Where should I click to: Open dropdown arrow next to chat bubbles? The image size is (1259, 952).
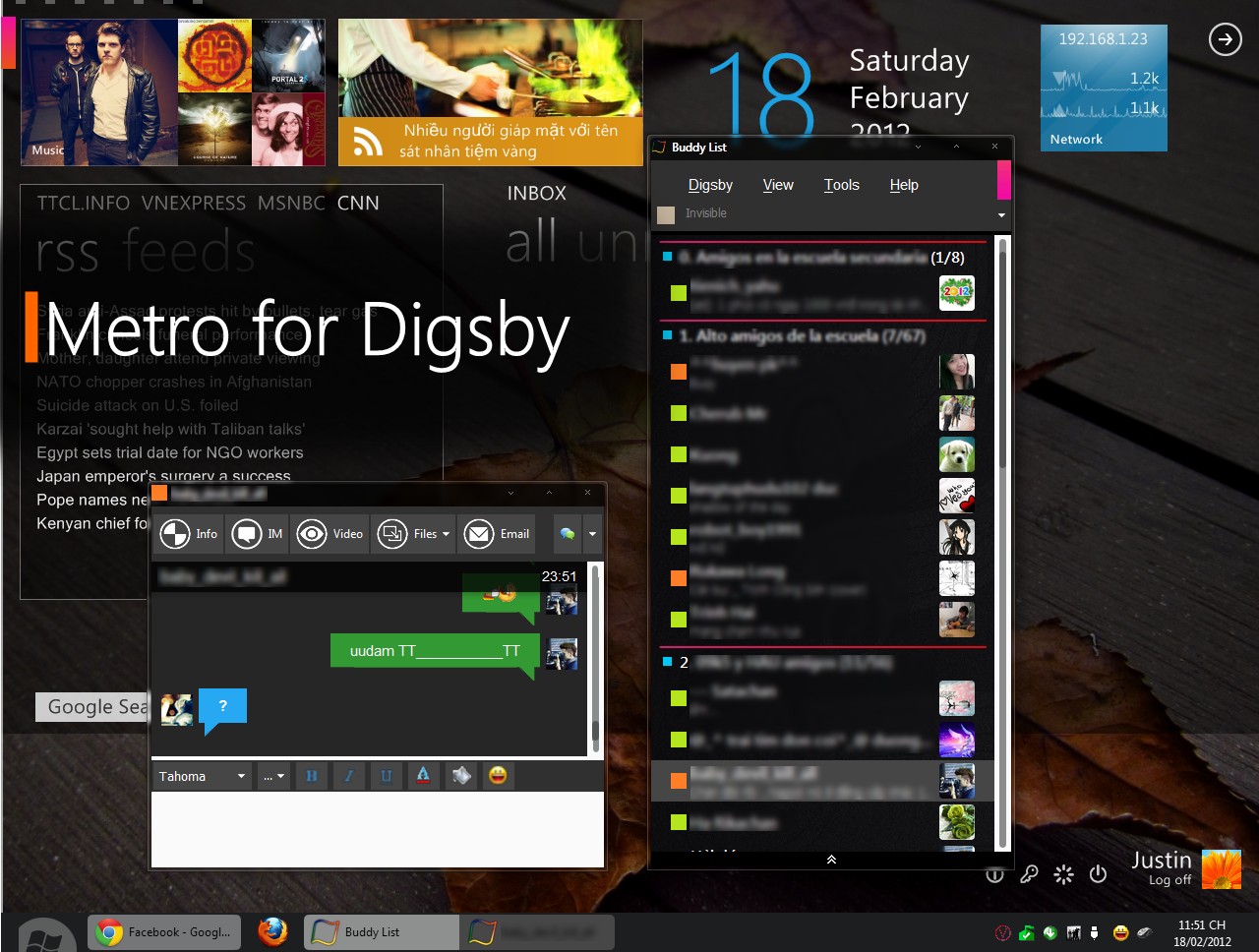click(x=592, y=534)
